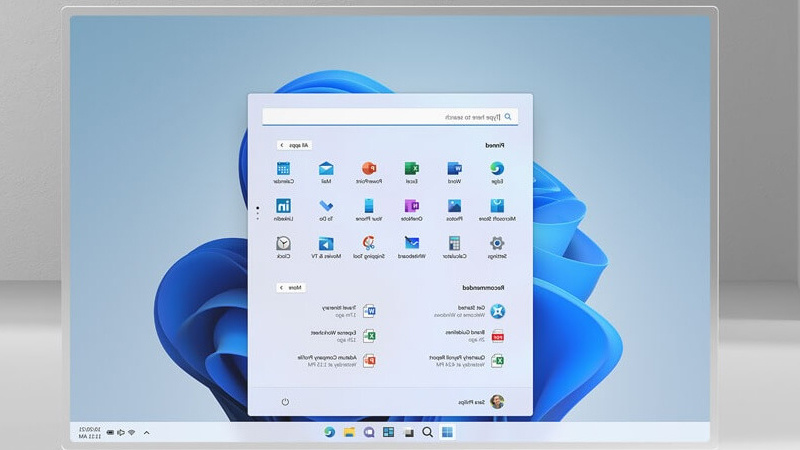Open the To Do app
The image size is (800, 450).
[326, 210]
